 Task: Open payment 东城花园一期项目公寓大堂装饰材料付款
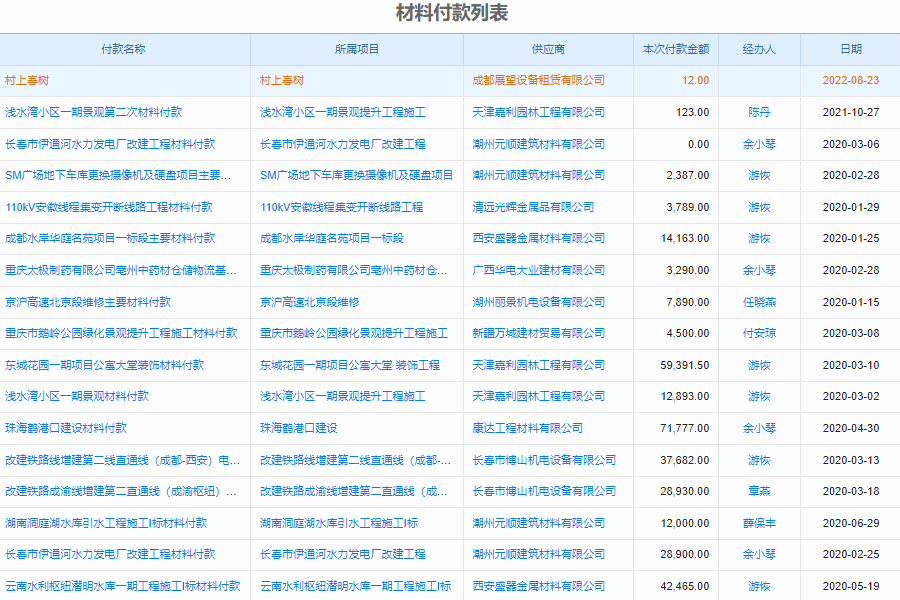point(104,365)
